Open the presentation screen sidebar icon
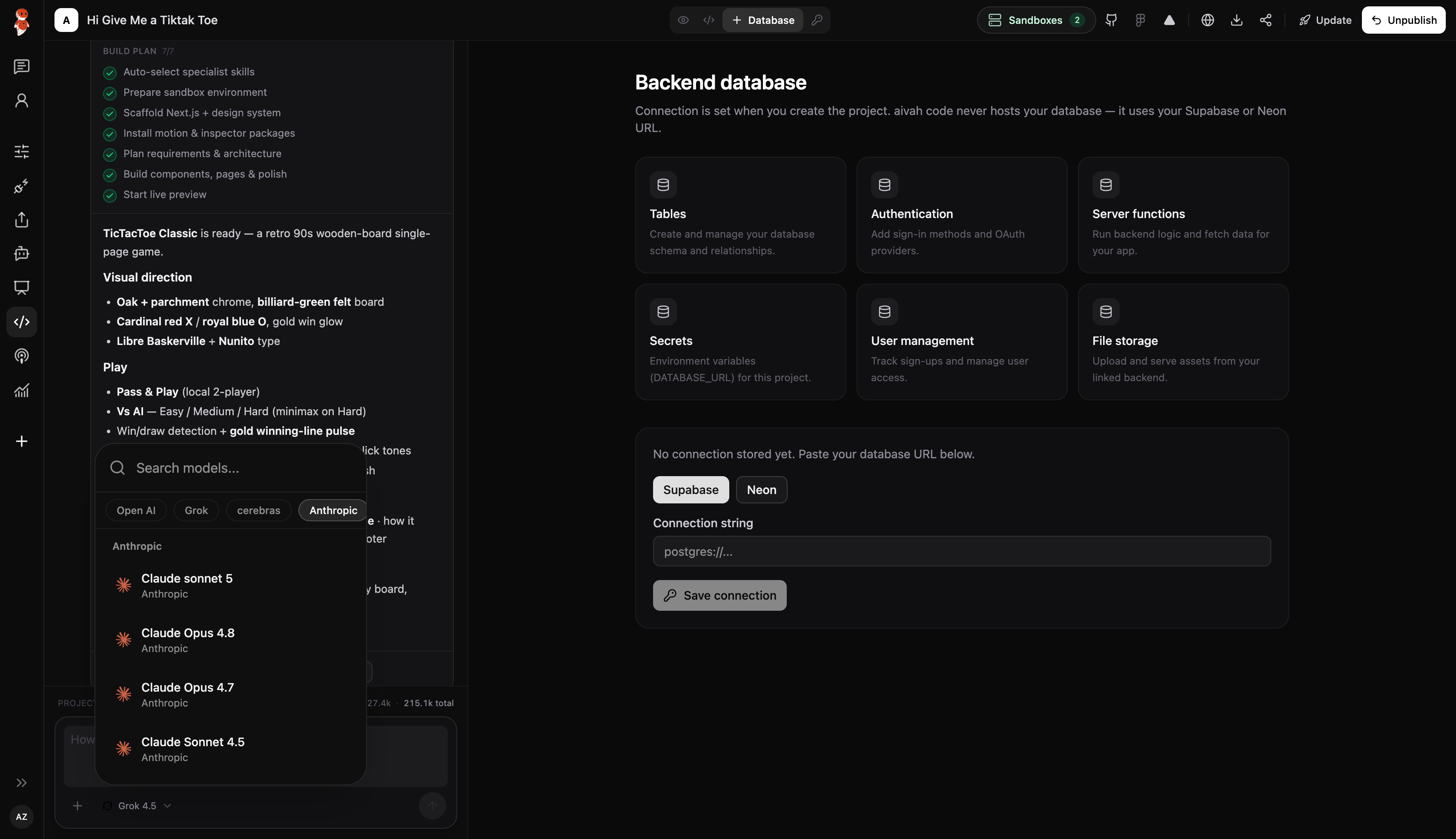Image resolution: width=1456 pixels, height=839 pixels. [x=21, y=287]
